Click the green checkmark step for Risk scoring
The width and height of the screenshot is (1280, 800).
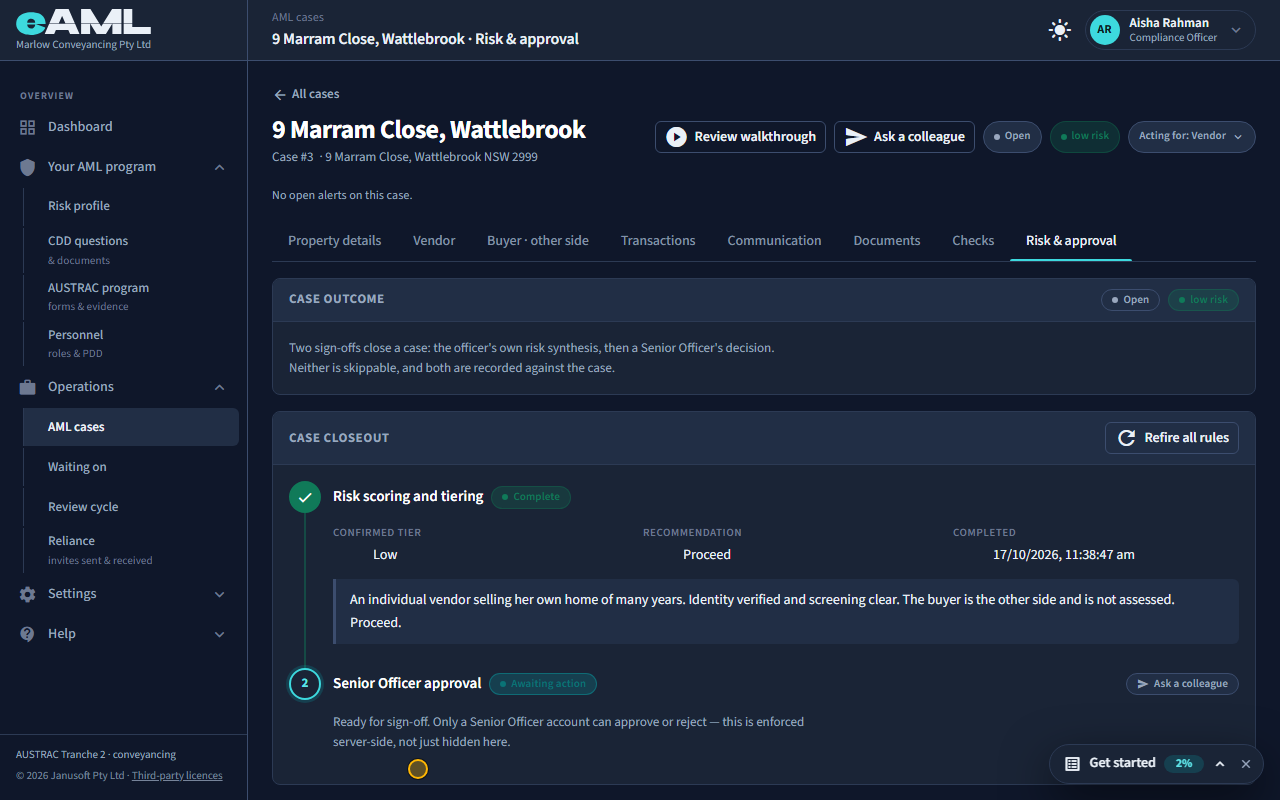pyautogui.click(x=305, y=497)
